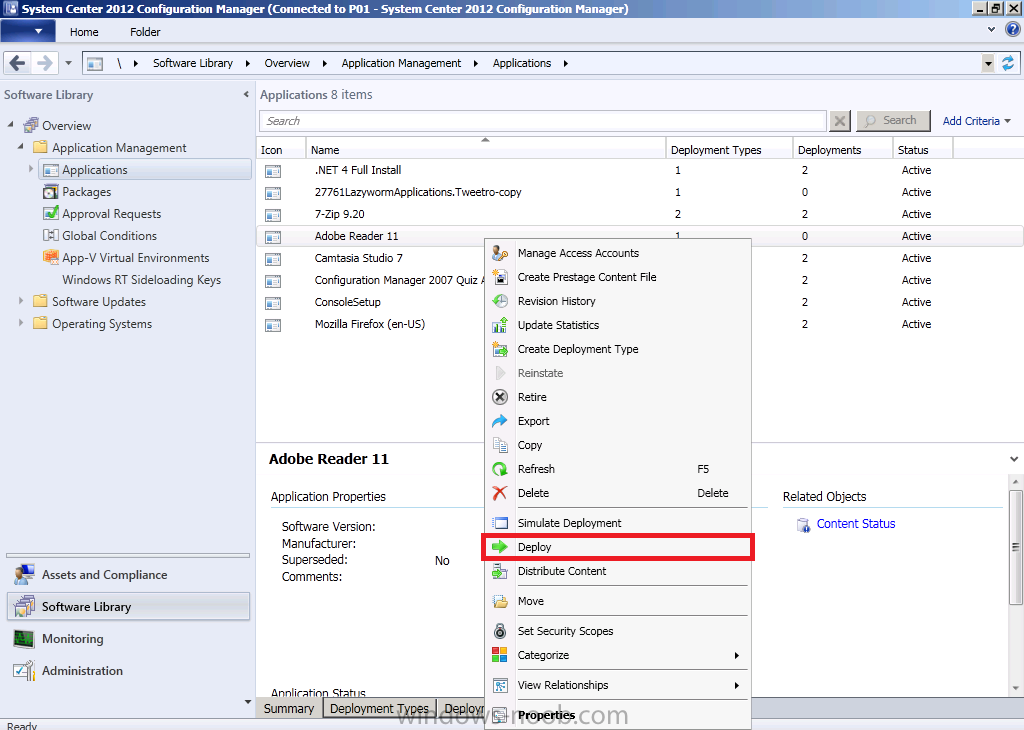Sort list by the Name column header

[x=486, y=150]
